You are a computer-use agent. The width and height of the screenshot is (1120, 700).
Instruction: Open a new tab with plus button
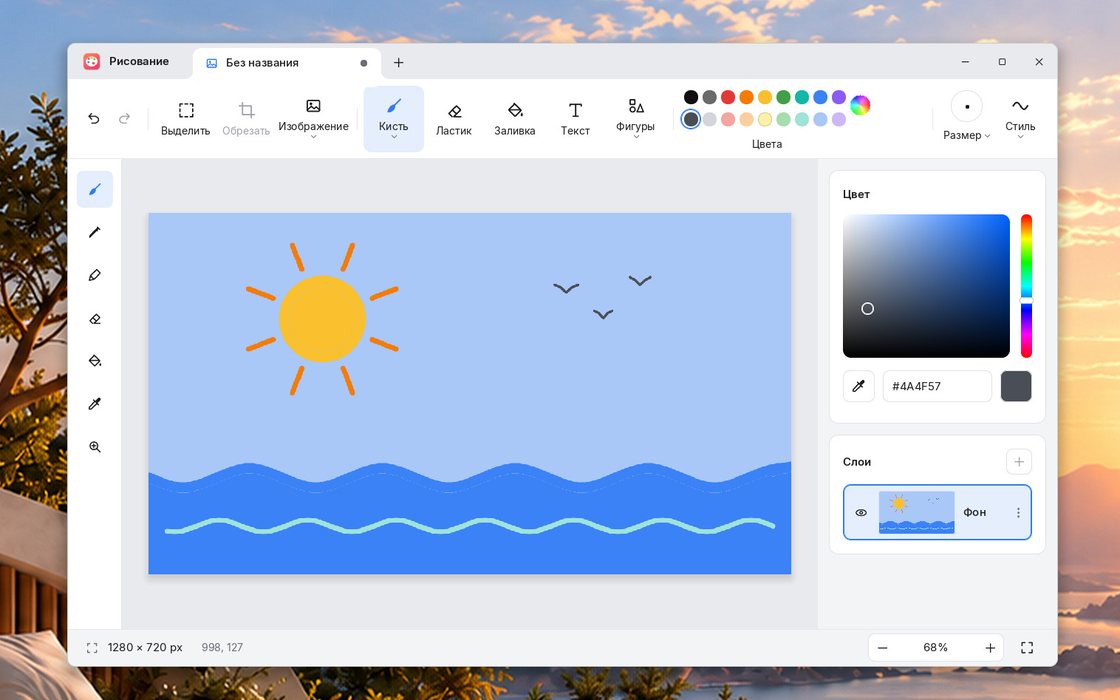pyautogui.click(x=399, y=63)
